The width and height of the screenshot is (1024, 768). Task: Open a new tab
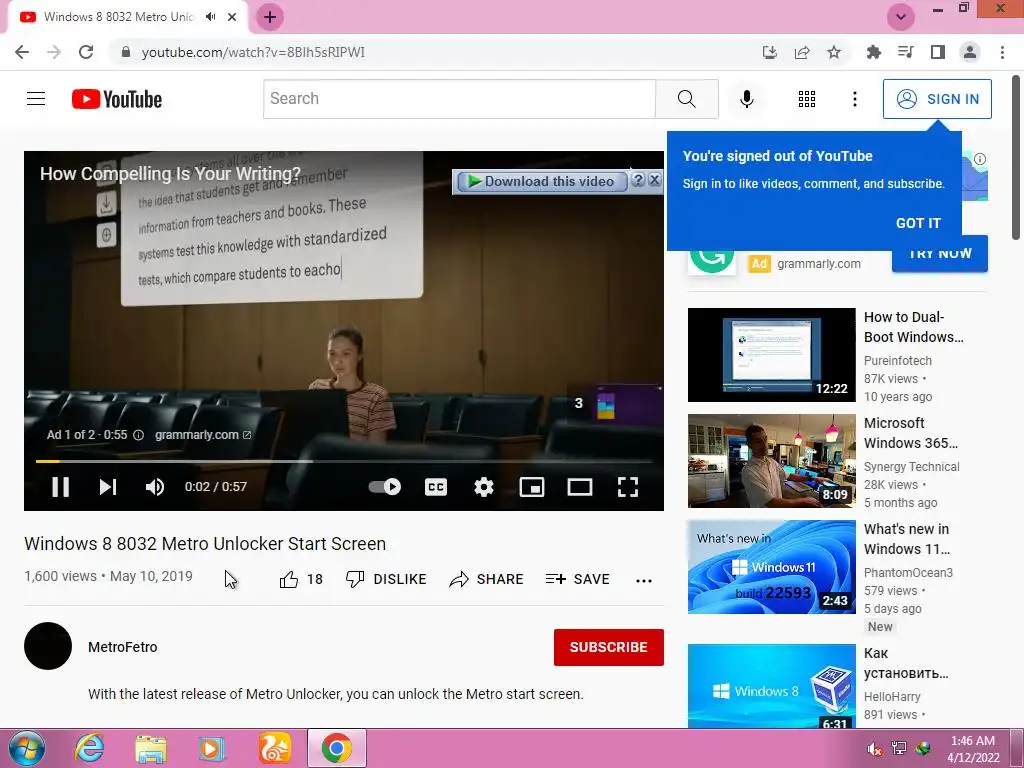270,17
